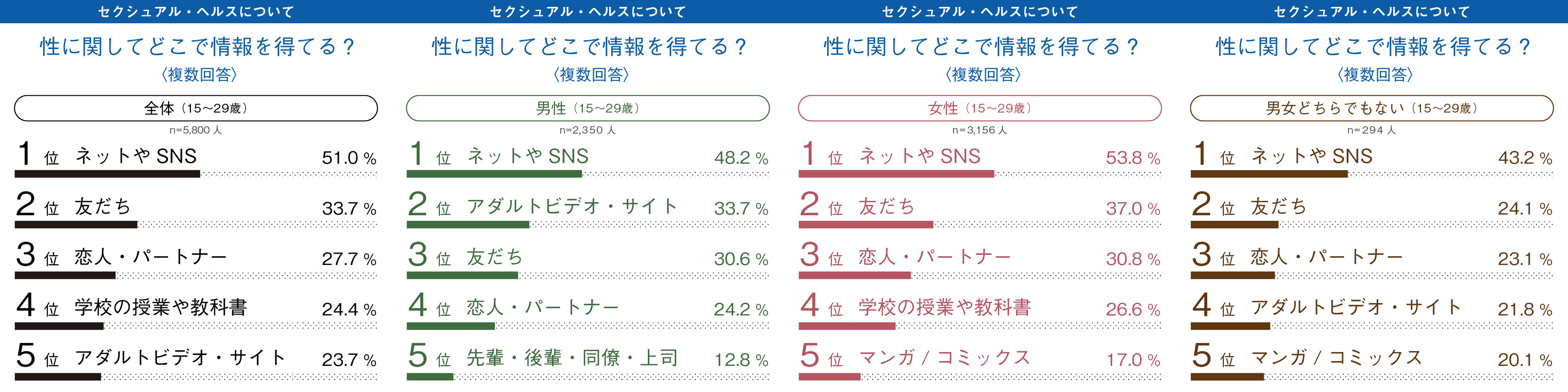Click the 〈複数回答〉 subtitle in the 女性 panel
Screen dimensions: 1568x392
[x=983, y=75]
